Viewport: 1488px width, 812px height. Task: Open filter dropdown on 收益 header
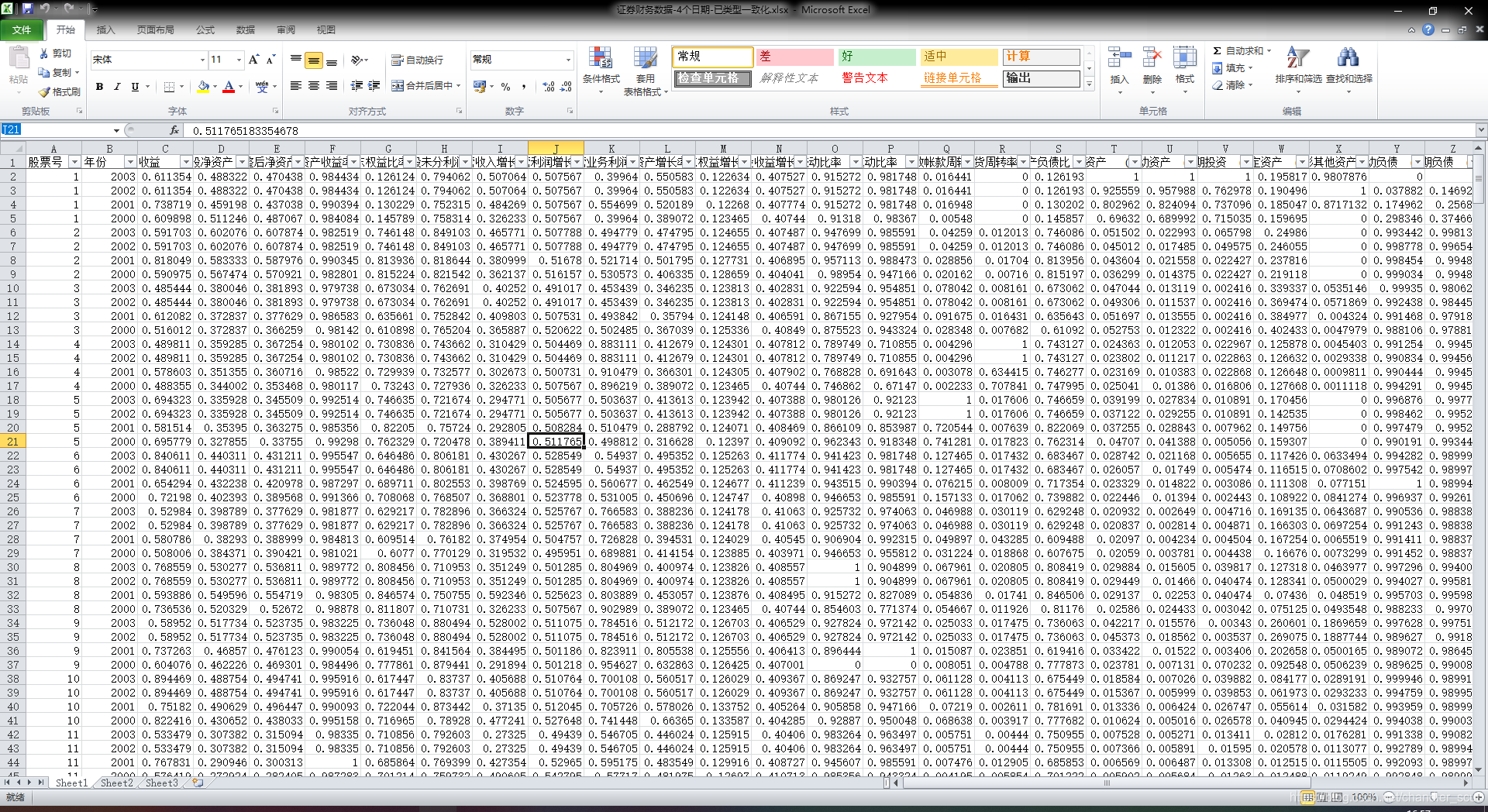coord(186,162)
